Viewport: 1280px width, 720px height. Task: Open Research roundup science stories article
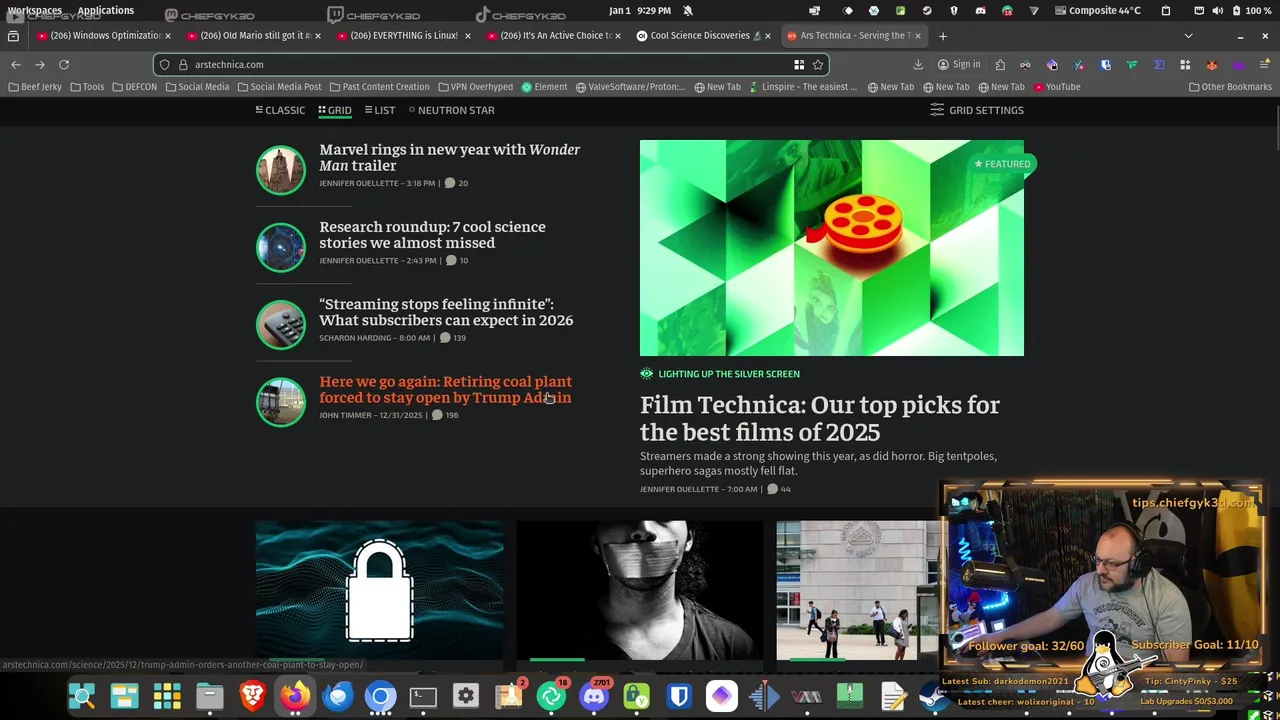pyautogui.click(x=432, y=235)
